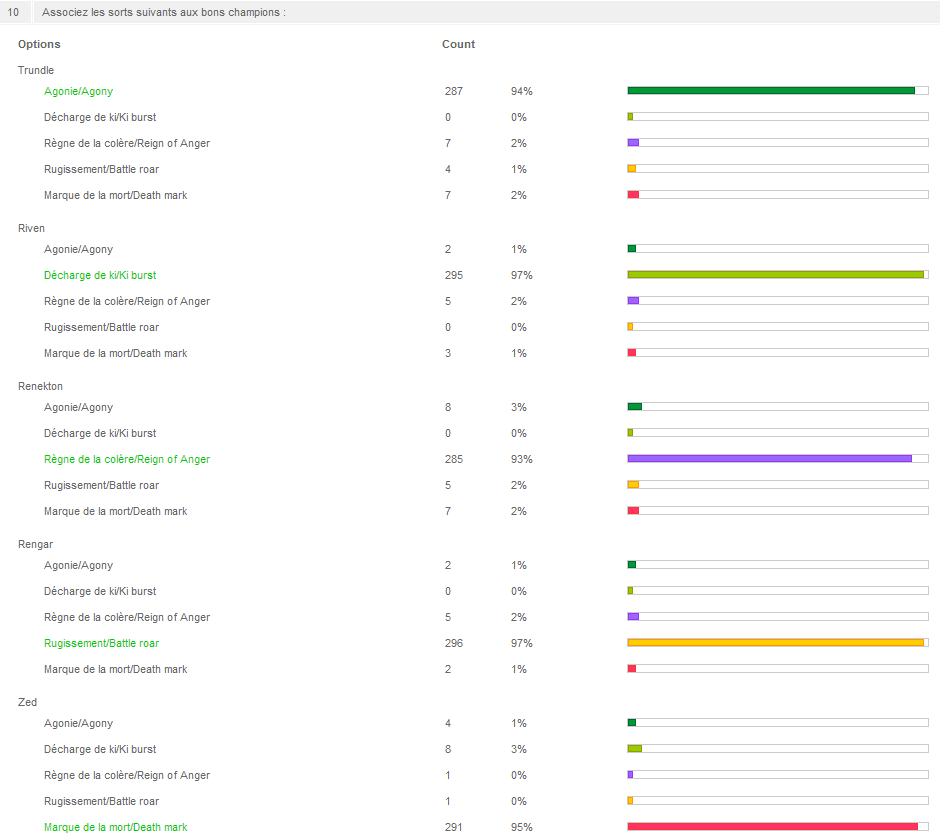Click 'Agonie/Agony' under Renekton
This screenshot has width=940, height=840.
click(x=79, y=407)
